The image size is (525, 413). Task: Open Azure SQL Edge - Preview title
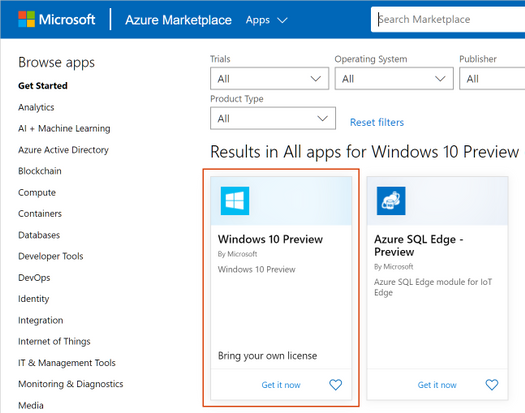[419, 246]
